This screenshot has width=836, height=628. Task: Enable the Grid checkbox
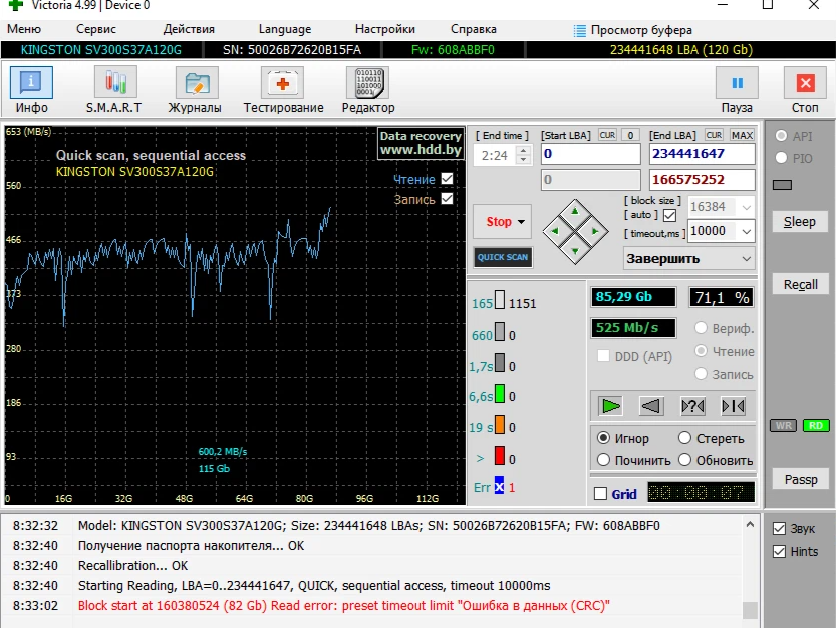600,494
